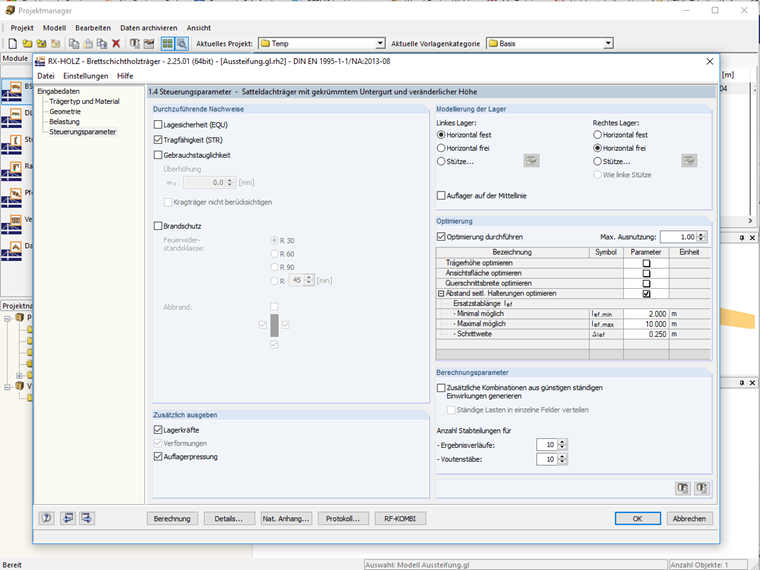Select the Pf purlin module icon
This screenshot has width=760, height=570.
(x=12, y=198)
